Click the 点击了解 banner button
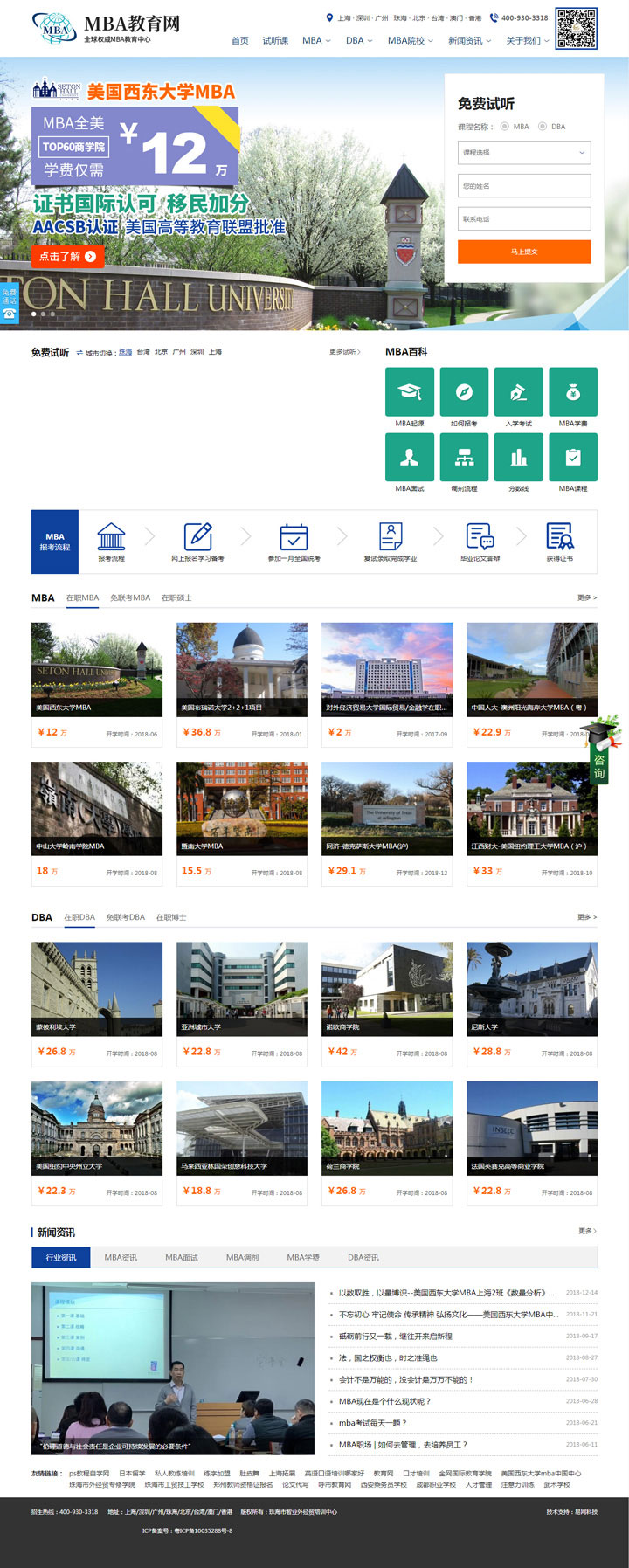The image size is (629, 1568). (68, 256)
